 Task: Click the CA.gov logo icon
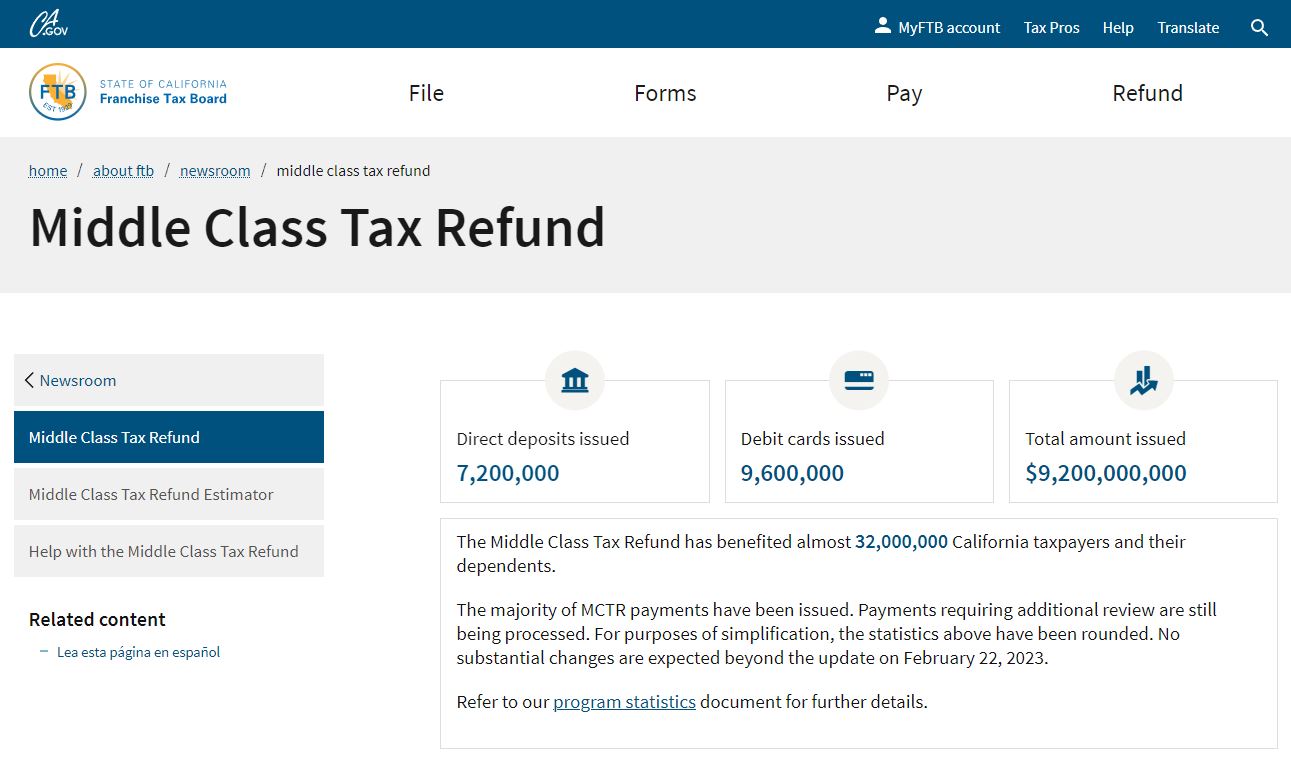(x=48, y=24)
